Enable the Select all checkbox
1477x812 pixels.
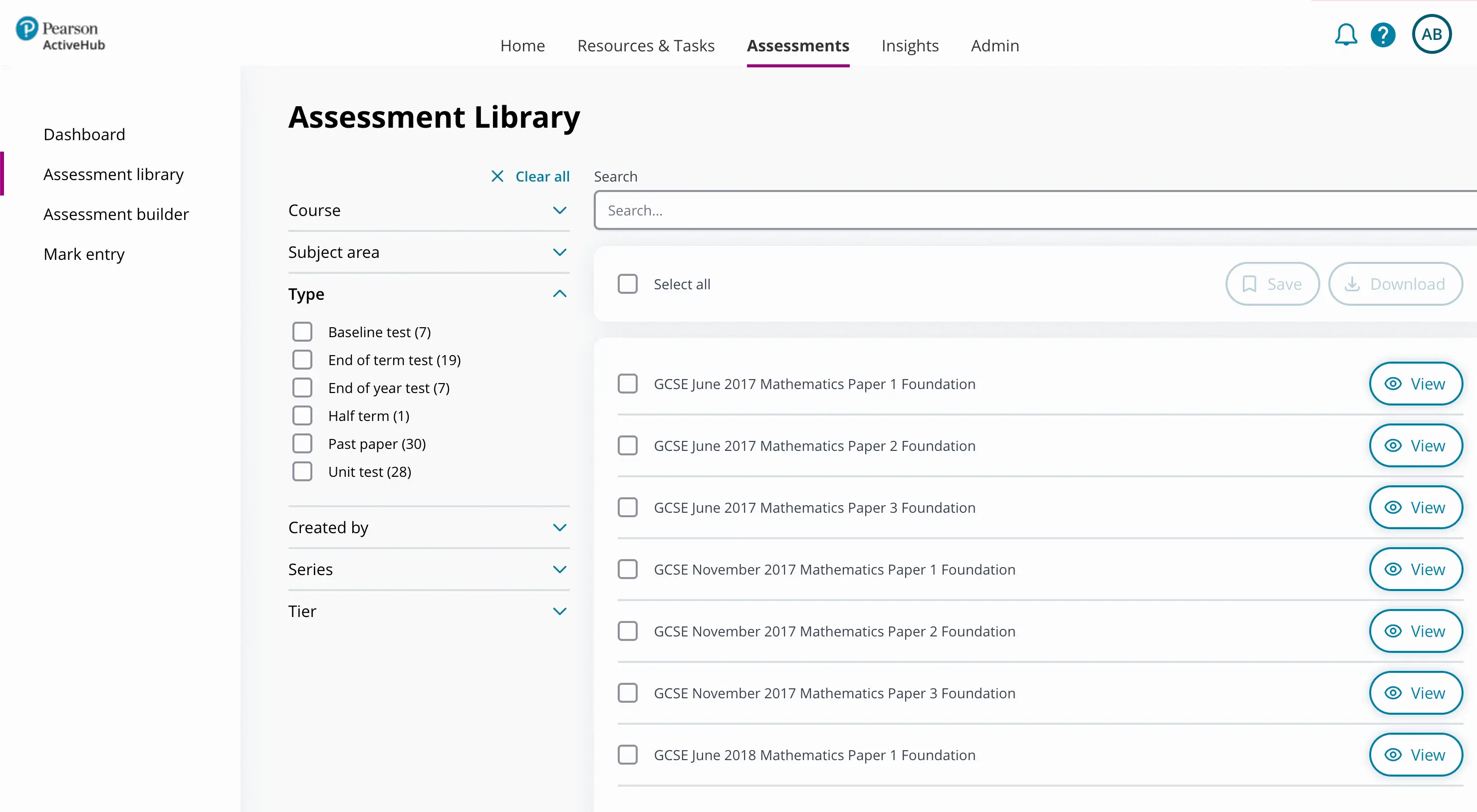(x=628, y=284)
